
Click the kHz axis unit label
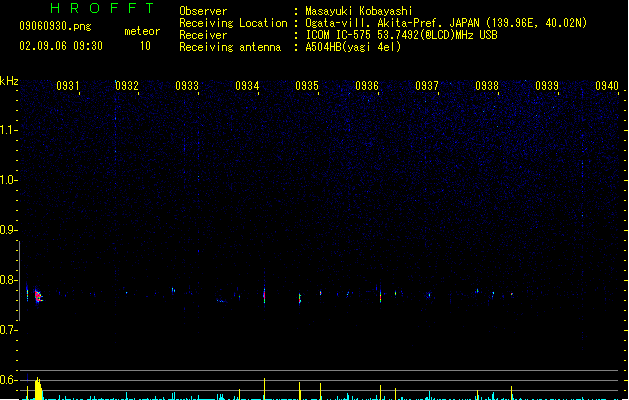pos(9,81)
